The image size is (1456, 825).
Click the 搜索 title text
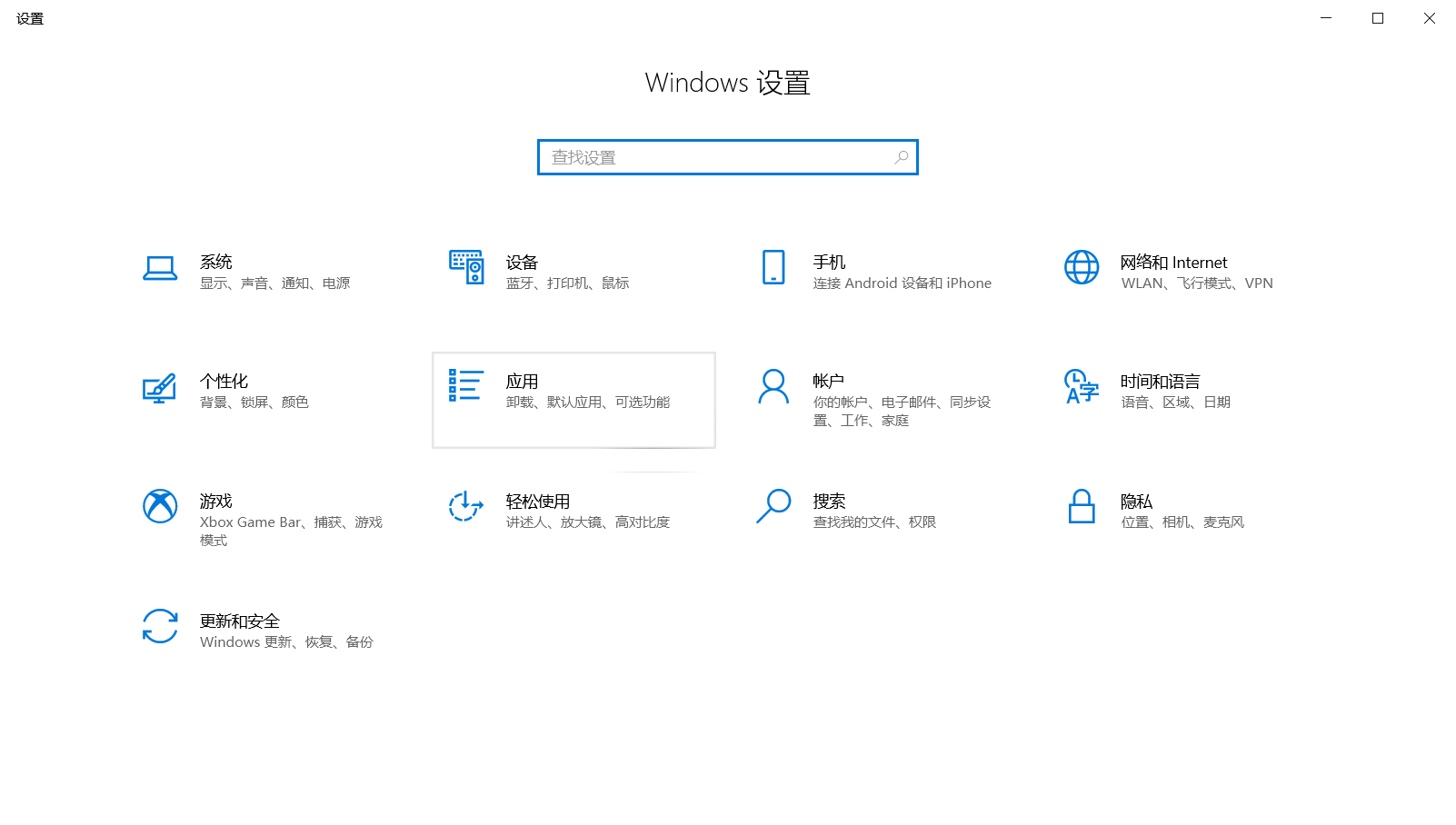(830, 501)
